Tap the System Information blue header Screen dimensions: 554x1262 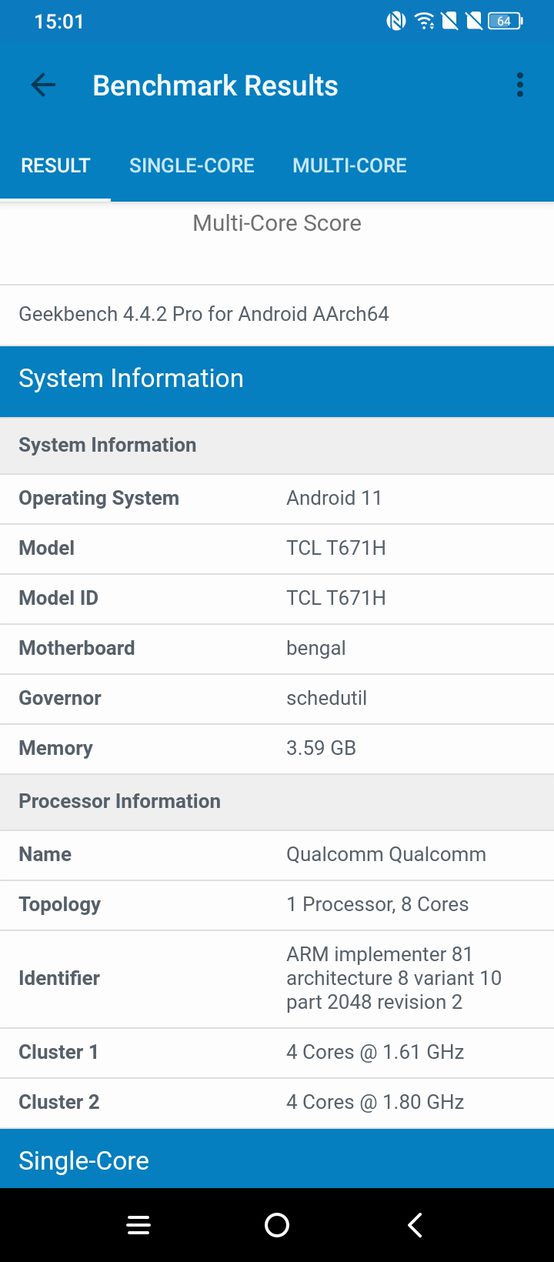point(277,378)
